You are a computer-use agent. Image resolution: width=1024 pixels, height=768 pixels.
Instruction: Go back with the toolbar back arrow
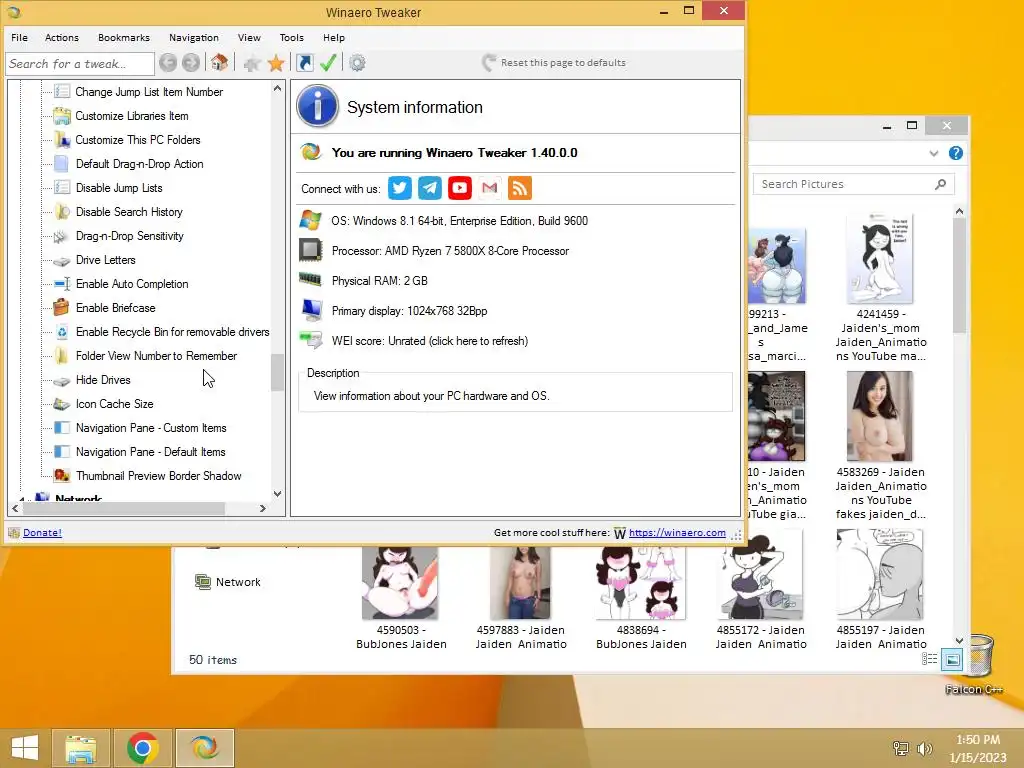pos(168,63)
